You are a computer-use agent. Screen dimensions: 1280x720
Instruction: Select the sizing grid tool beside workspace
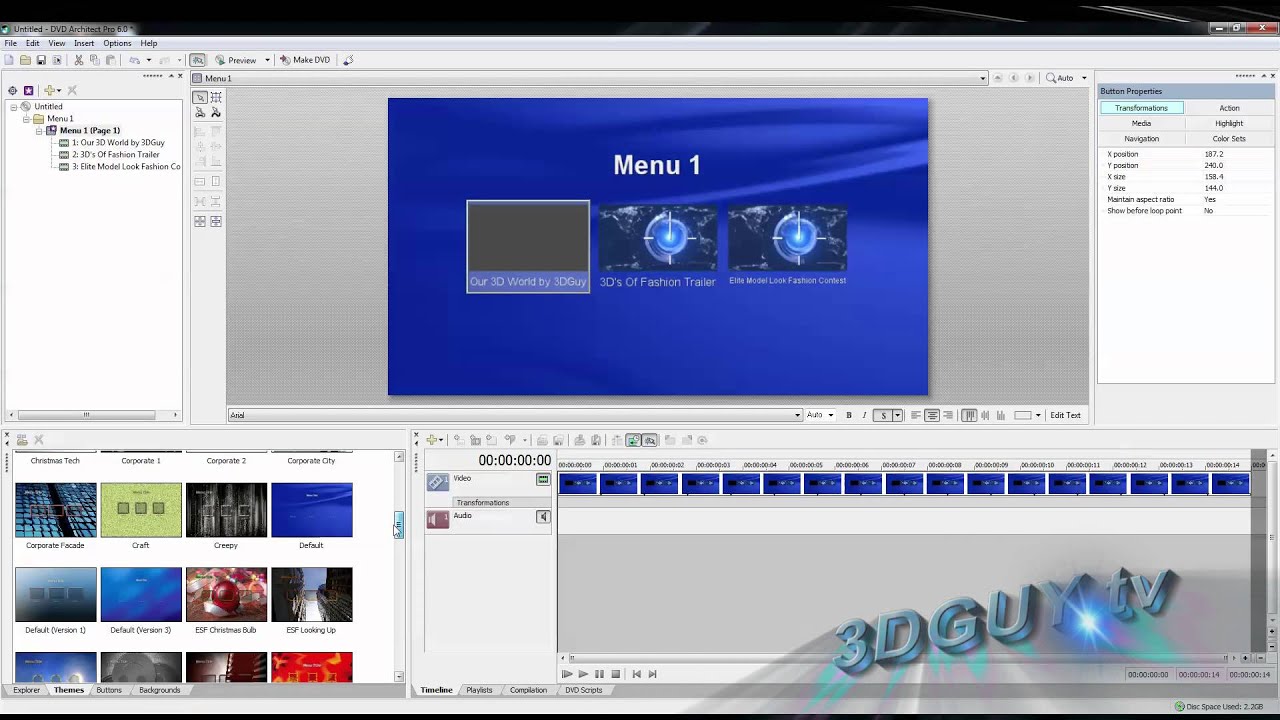[x=216, y=97]
